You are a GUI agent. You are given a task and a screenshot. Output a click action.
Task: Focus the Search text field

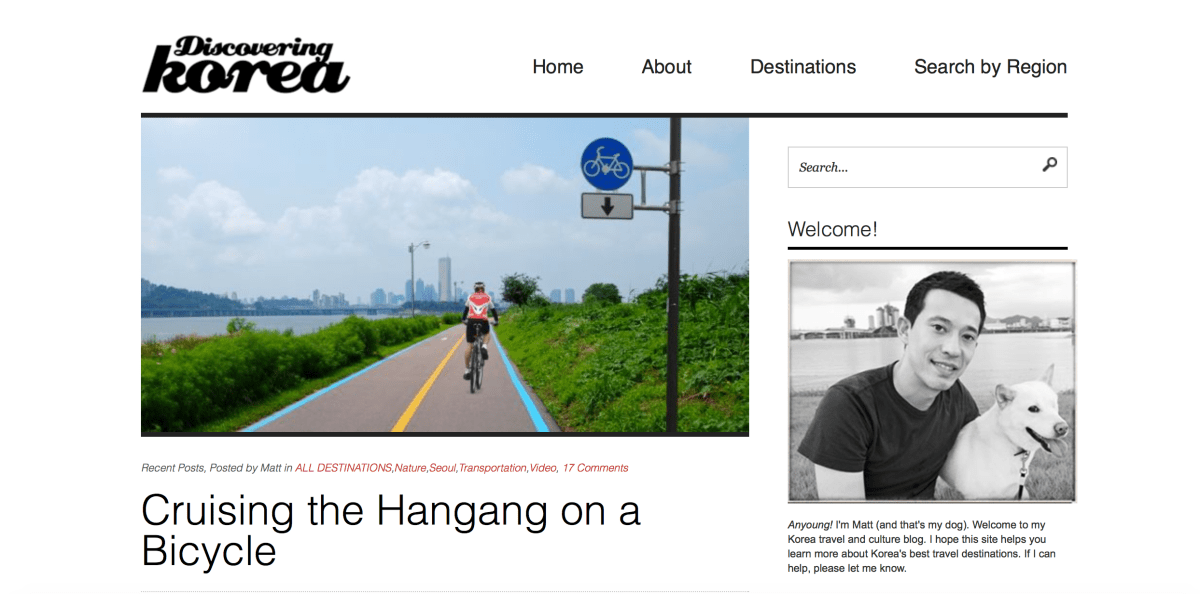click(x=912, y=167)
